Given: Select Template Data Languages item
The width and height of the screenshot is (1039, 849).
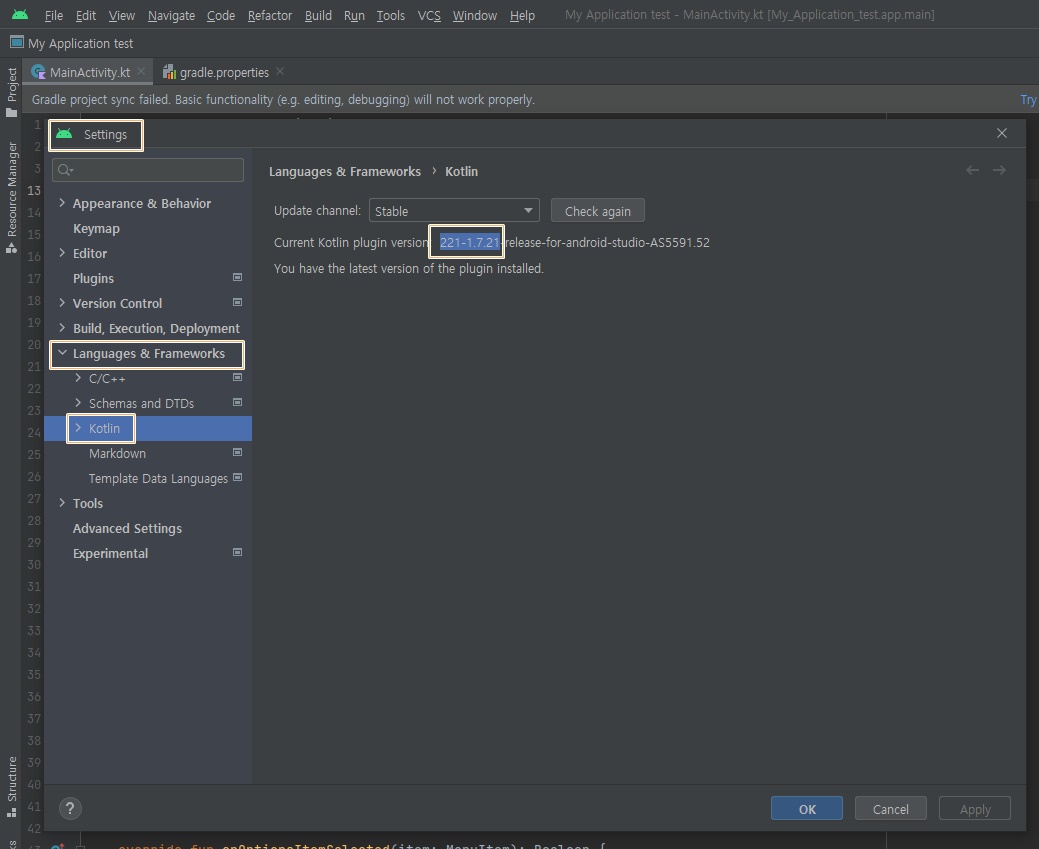Looking at the screenshot, I should coord(158,479).
